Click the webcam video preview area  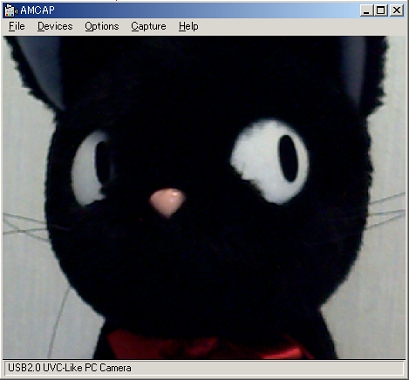click(204, 197)
